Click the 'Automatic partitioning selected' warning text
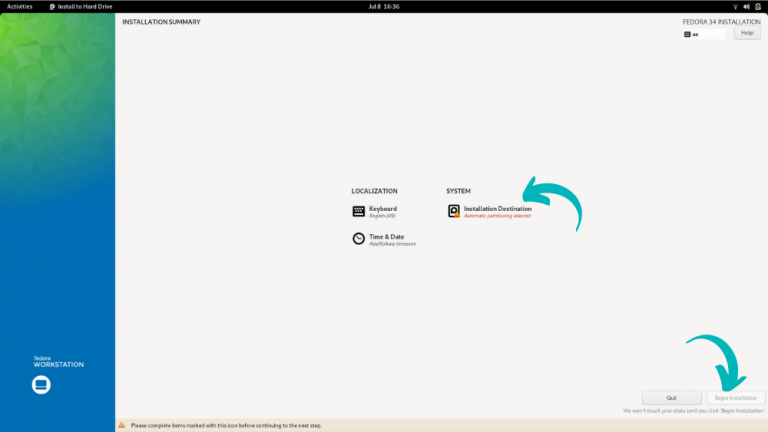Viewport: 768px width, 432px height. tap(497, 216)
